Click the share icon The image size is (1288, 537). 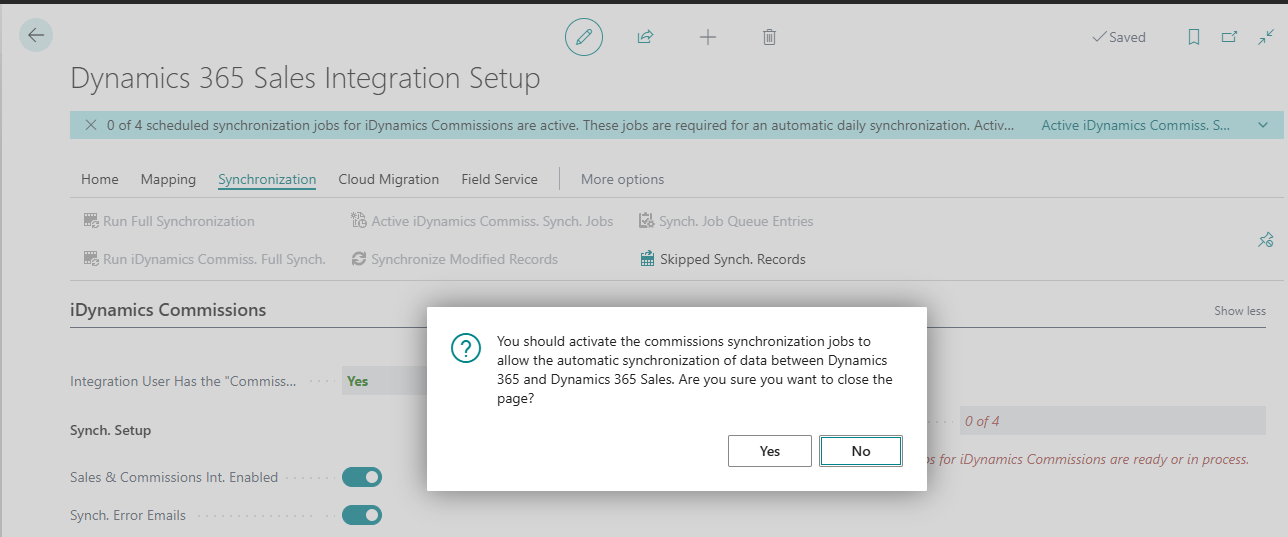click(x=645, y=37)
